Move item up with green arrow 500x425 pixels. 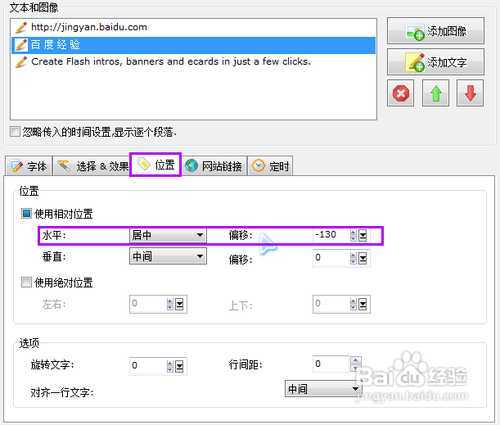tap(435, 93)
